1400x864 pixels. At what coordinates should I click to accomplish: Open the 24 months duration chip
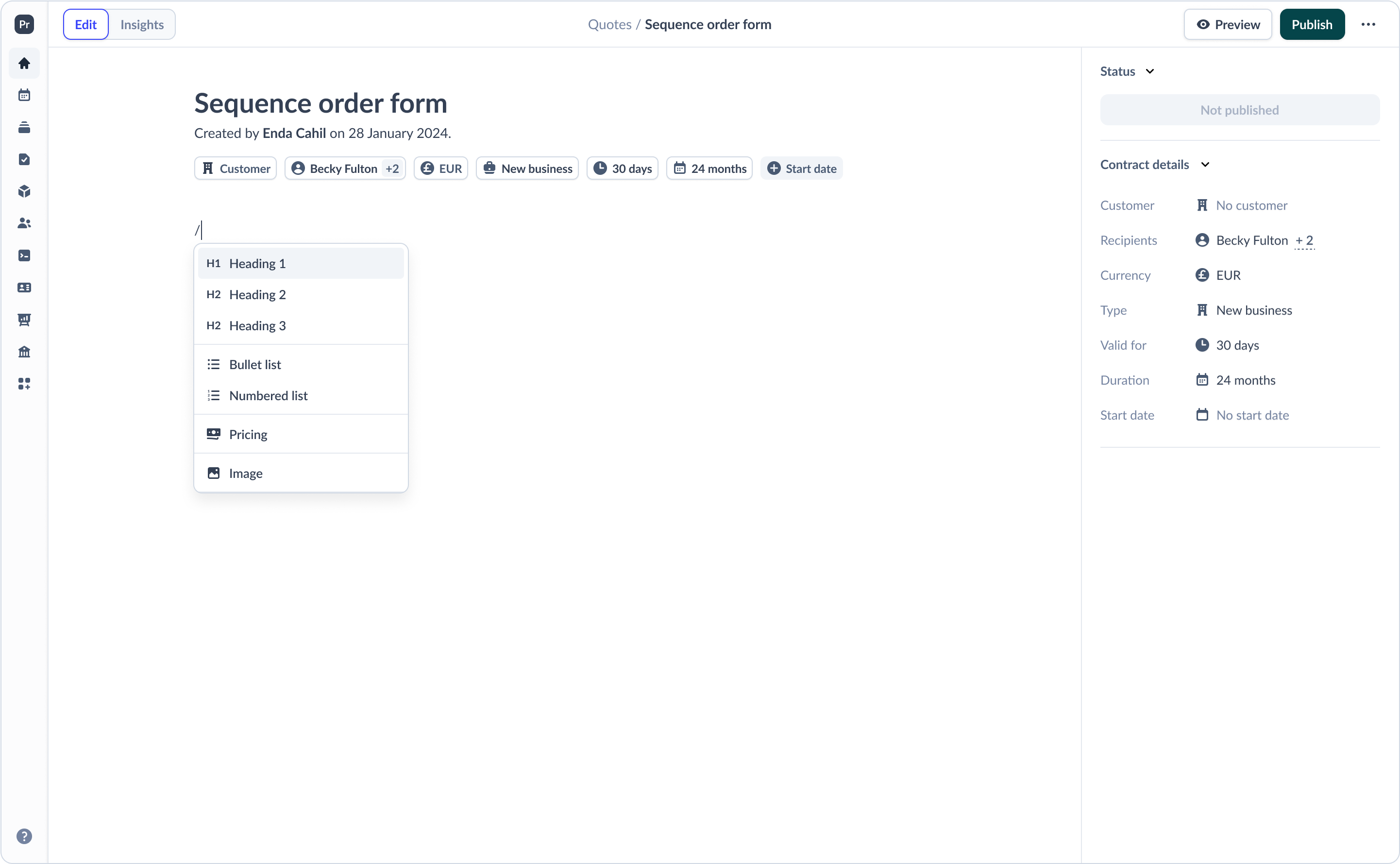[709, 169]
